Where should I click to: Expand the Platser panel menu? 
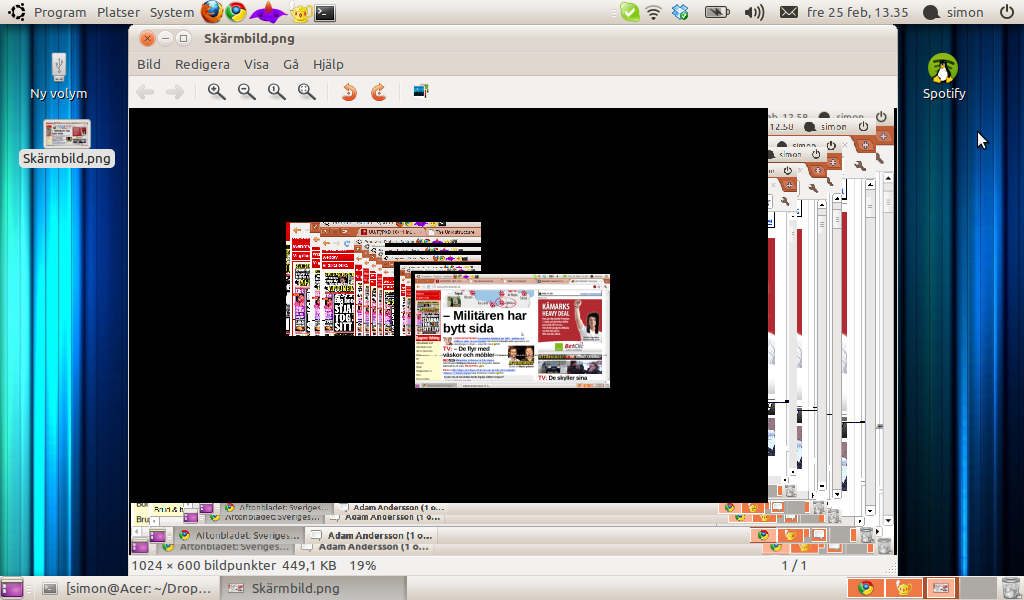tap(118, 13)
